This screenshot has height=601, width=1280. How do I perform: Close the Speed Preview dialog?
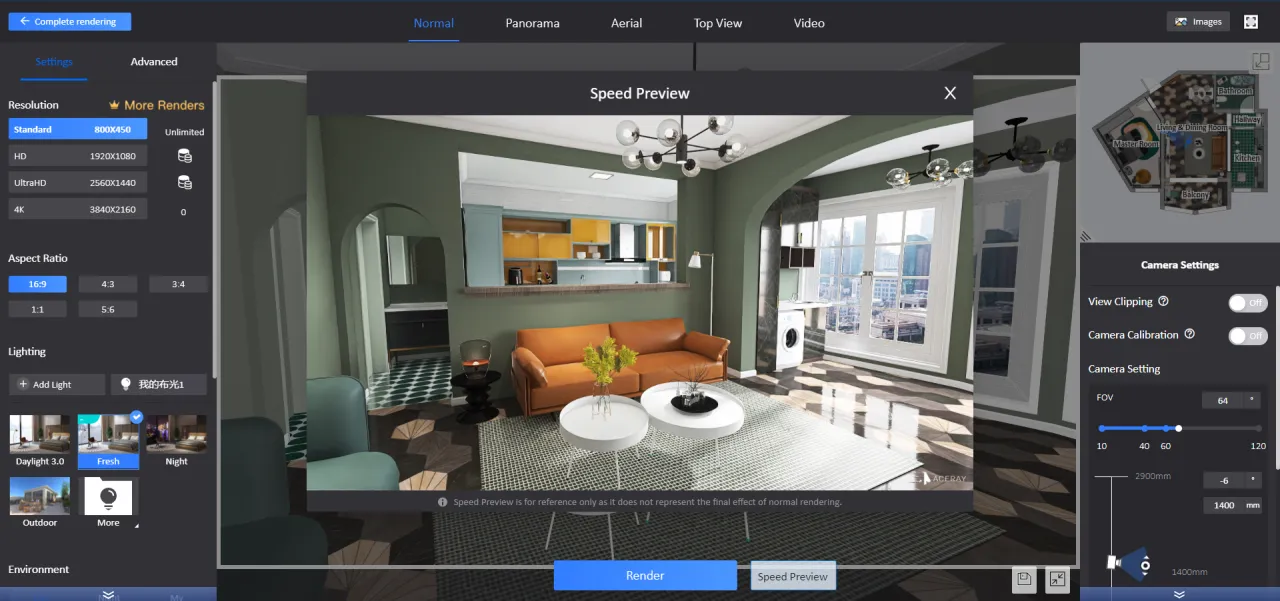[x=950, y=93]
